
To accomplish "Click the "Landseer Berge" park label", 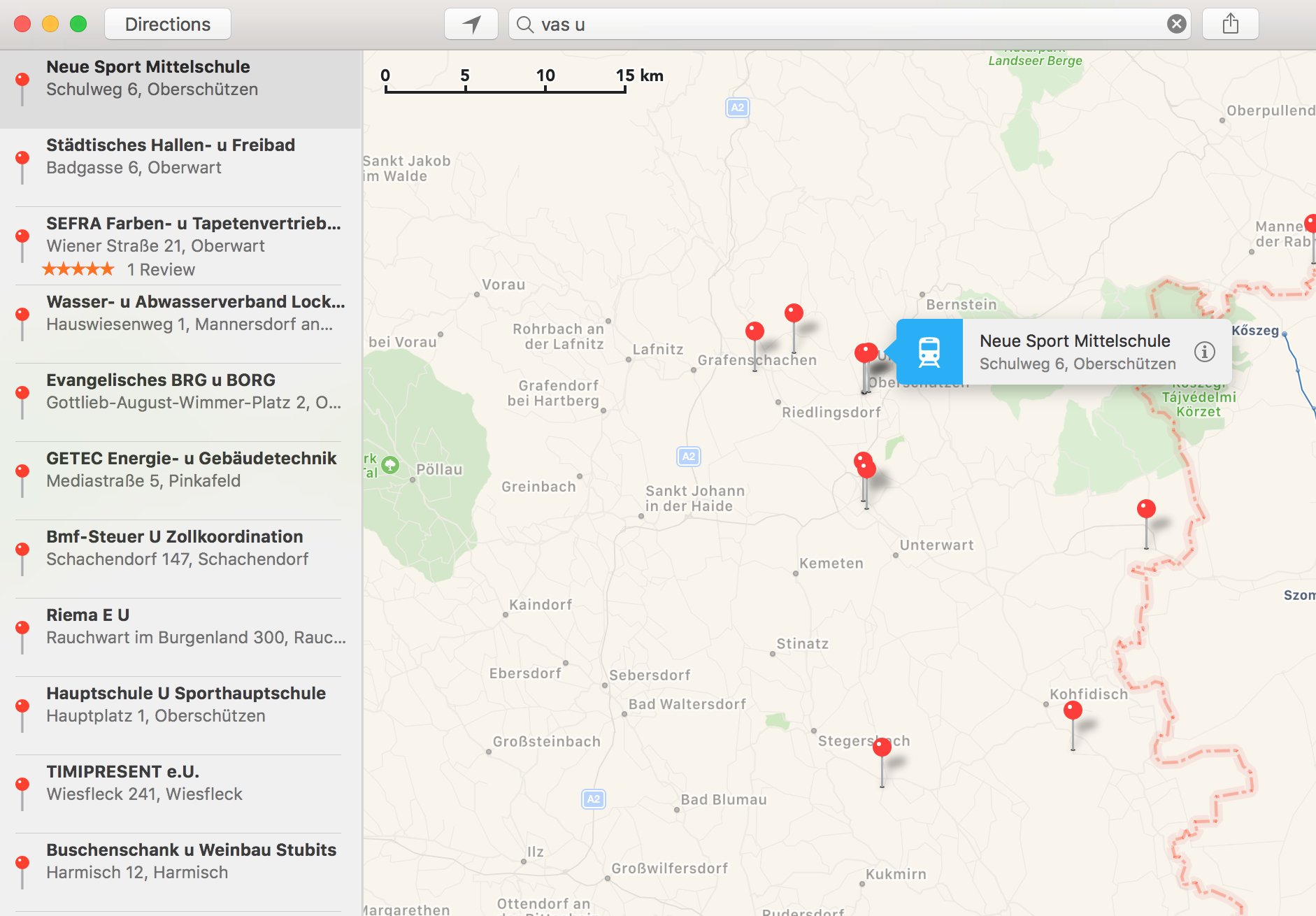I will [x=1035, y=61].
